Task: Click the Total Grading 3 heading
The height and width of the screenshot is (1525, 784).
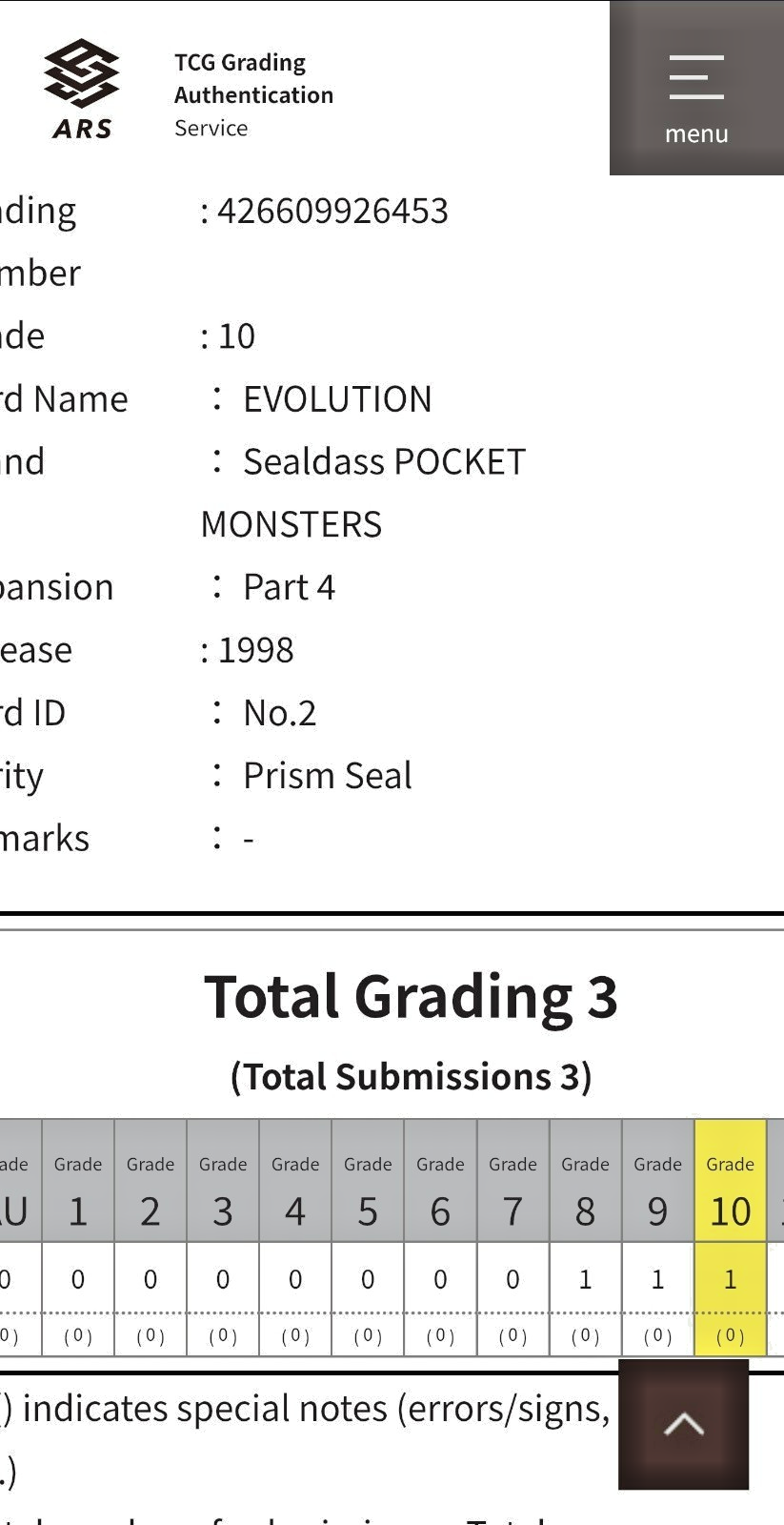Action: 412,997
